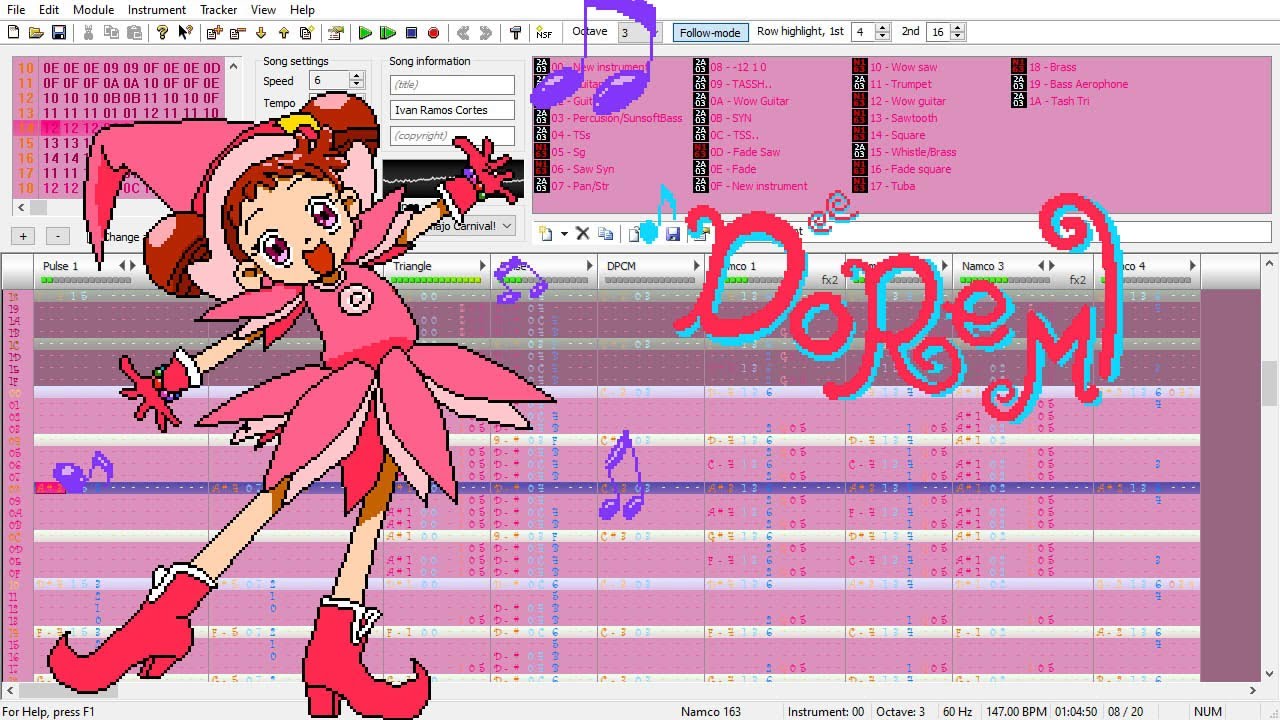Increase Speed with the spinner up arrow
The width and height of the screenshot is (1280, 720).
(357, 76)
